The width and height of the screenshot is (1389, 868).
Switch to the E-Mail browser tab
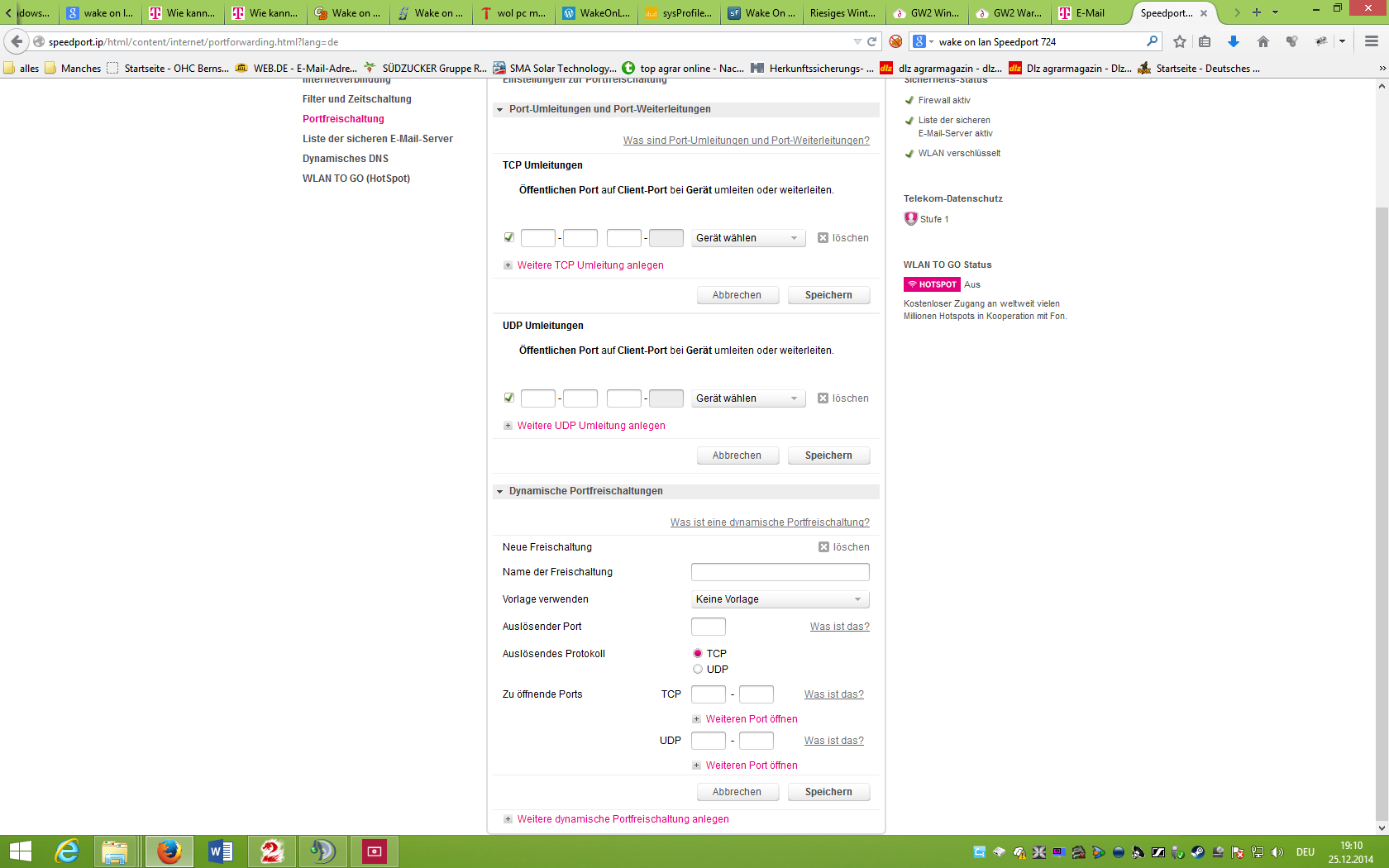click(x=1089, y=12)
